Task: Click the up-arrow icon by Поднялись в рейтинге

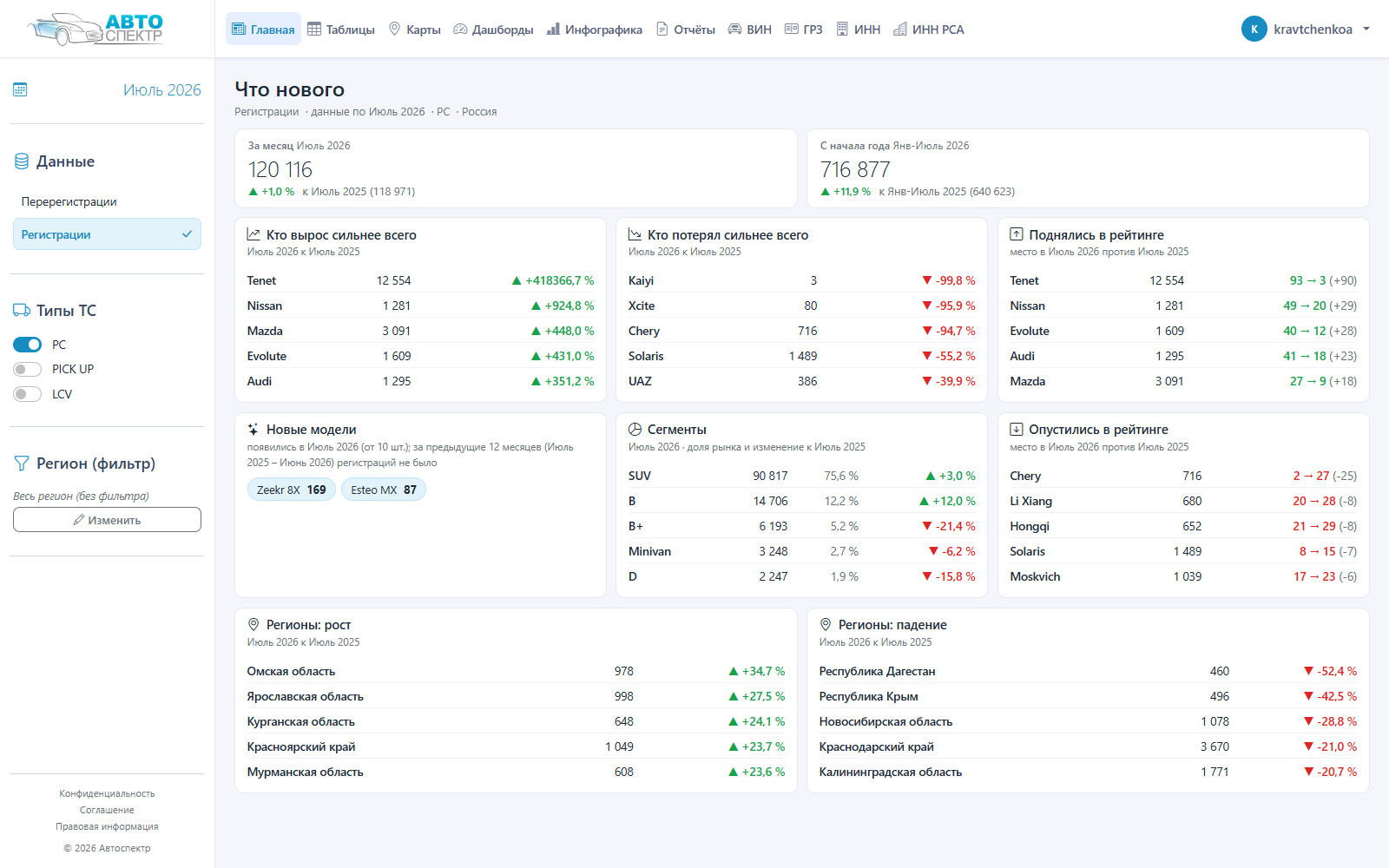Action: pyautogui.click(x=1017, y=234)
